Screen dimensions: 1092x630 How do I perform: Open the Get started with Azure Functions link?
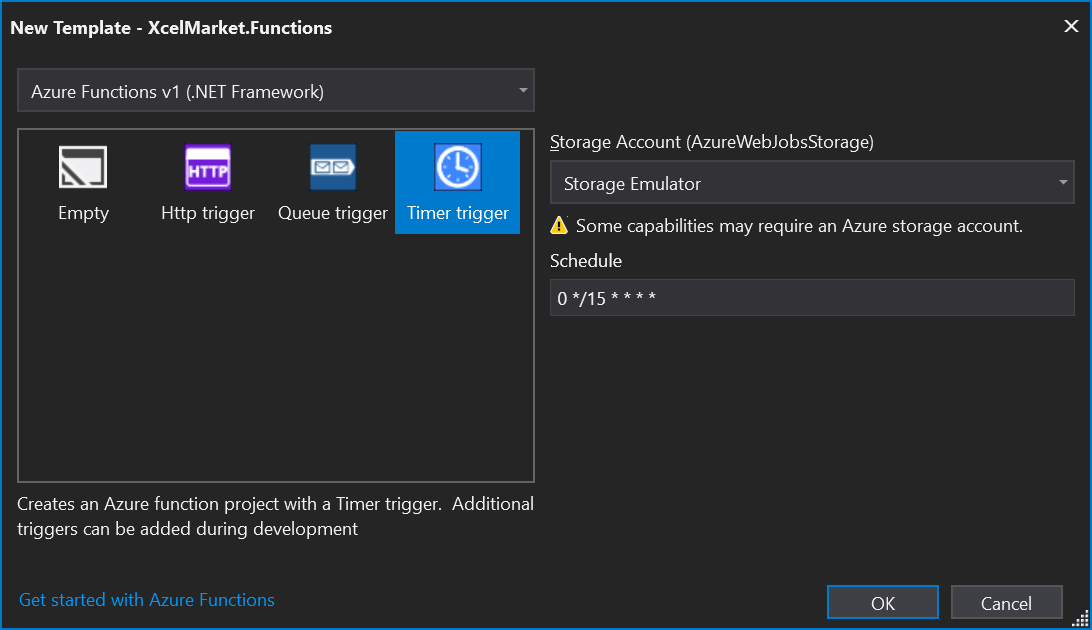point(147,600)
